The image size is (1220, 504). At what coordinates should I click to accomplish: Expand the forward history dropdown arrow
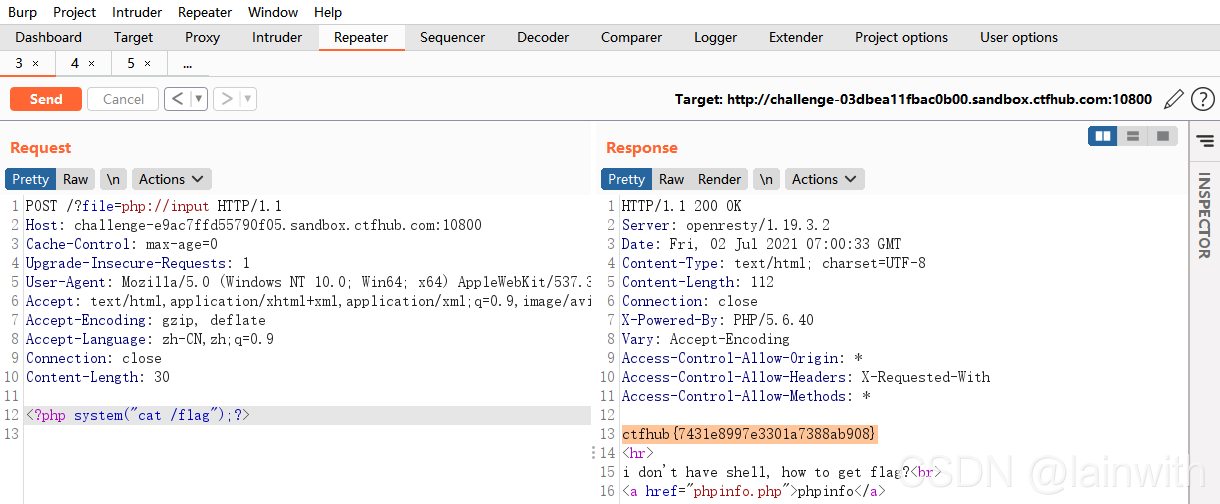(249, 99)
